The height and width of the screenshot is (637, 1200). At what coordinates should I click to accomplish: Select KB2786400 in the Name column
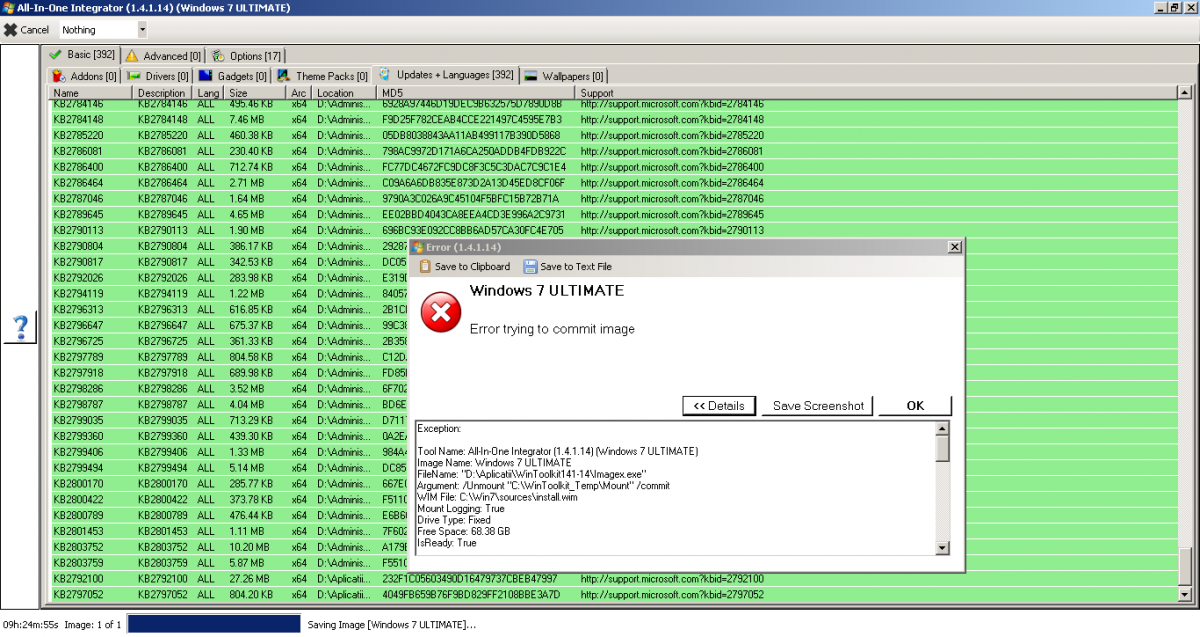(x=78, y=167)
